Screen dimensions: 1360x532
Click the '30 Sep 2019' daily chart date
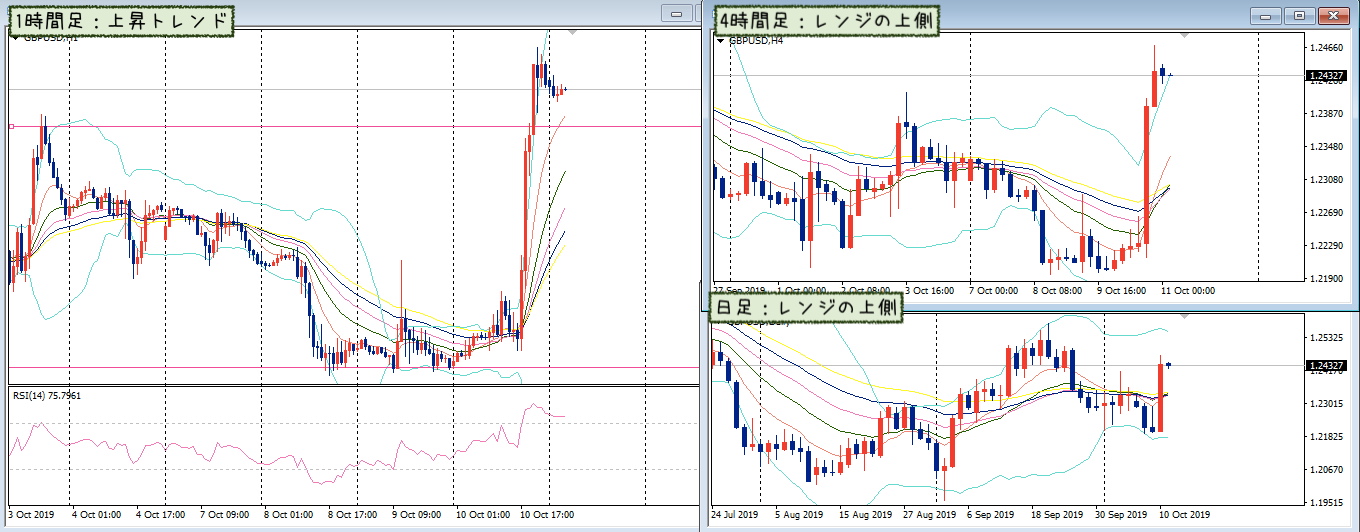click(x=1119, y=515)
